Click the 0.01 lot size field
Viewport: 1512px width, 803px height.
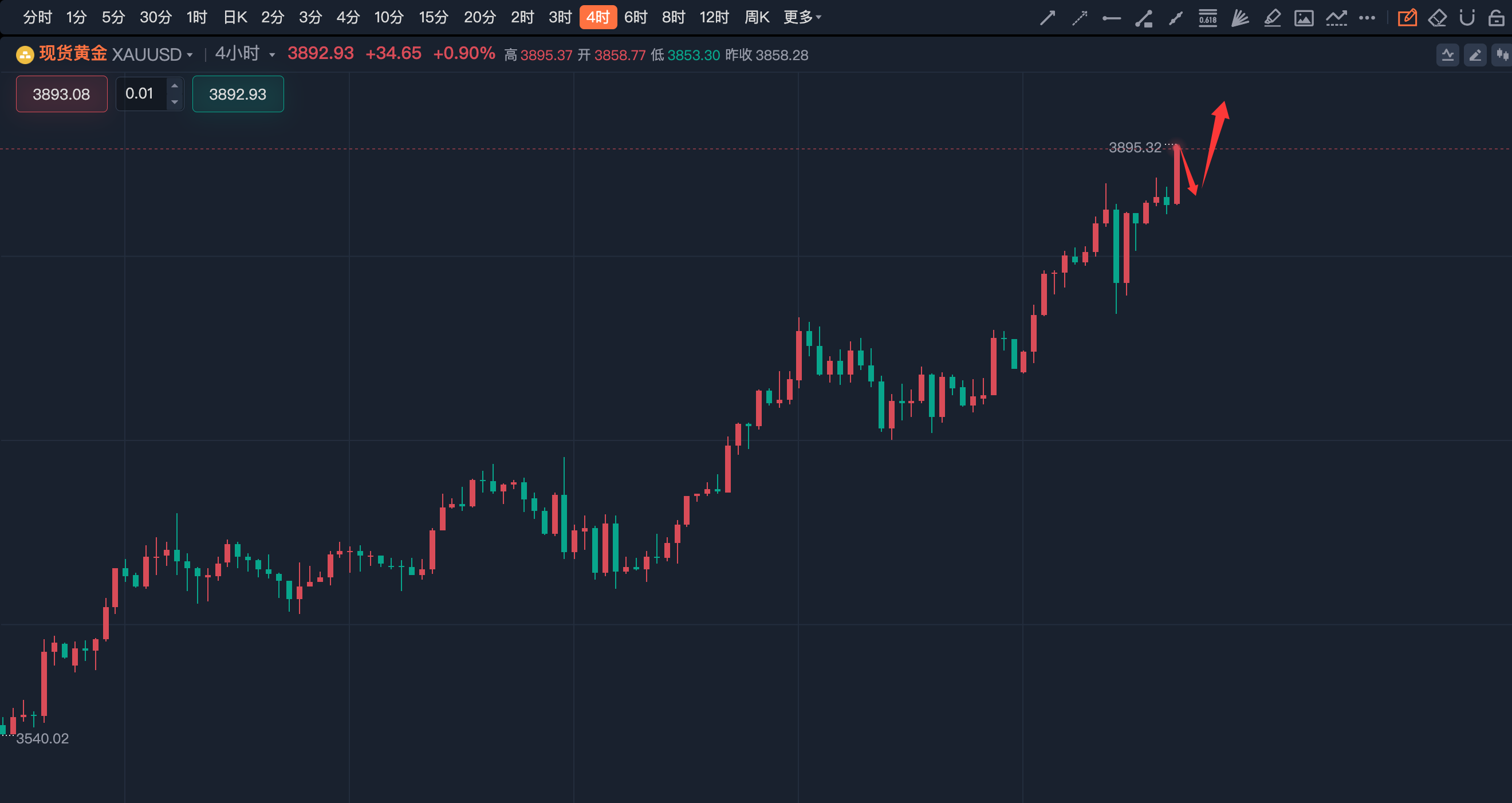click(x=141, y=94)
